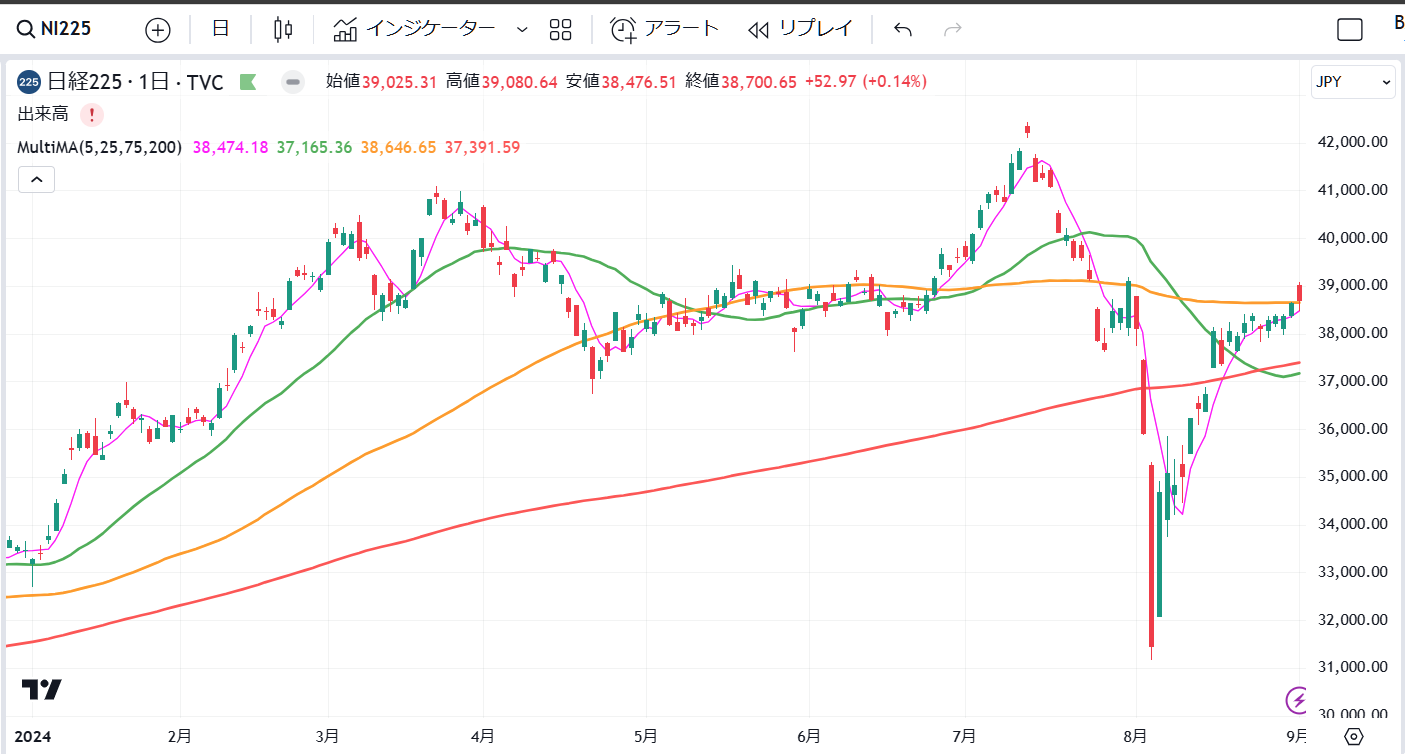Start bar リプレイ replay mode
This screenshot has width=1405, height=754.
click(798, 29)
